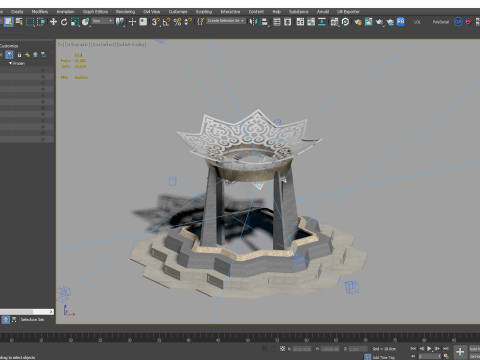480x360 pixels.
Task: Toggle Spinner Snap
Action: pyautogui.click(x=188, y=22)
